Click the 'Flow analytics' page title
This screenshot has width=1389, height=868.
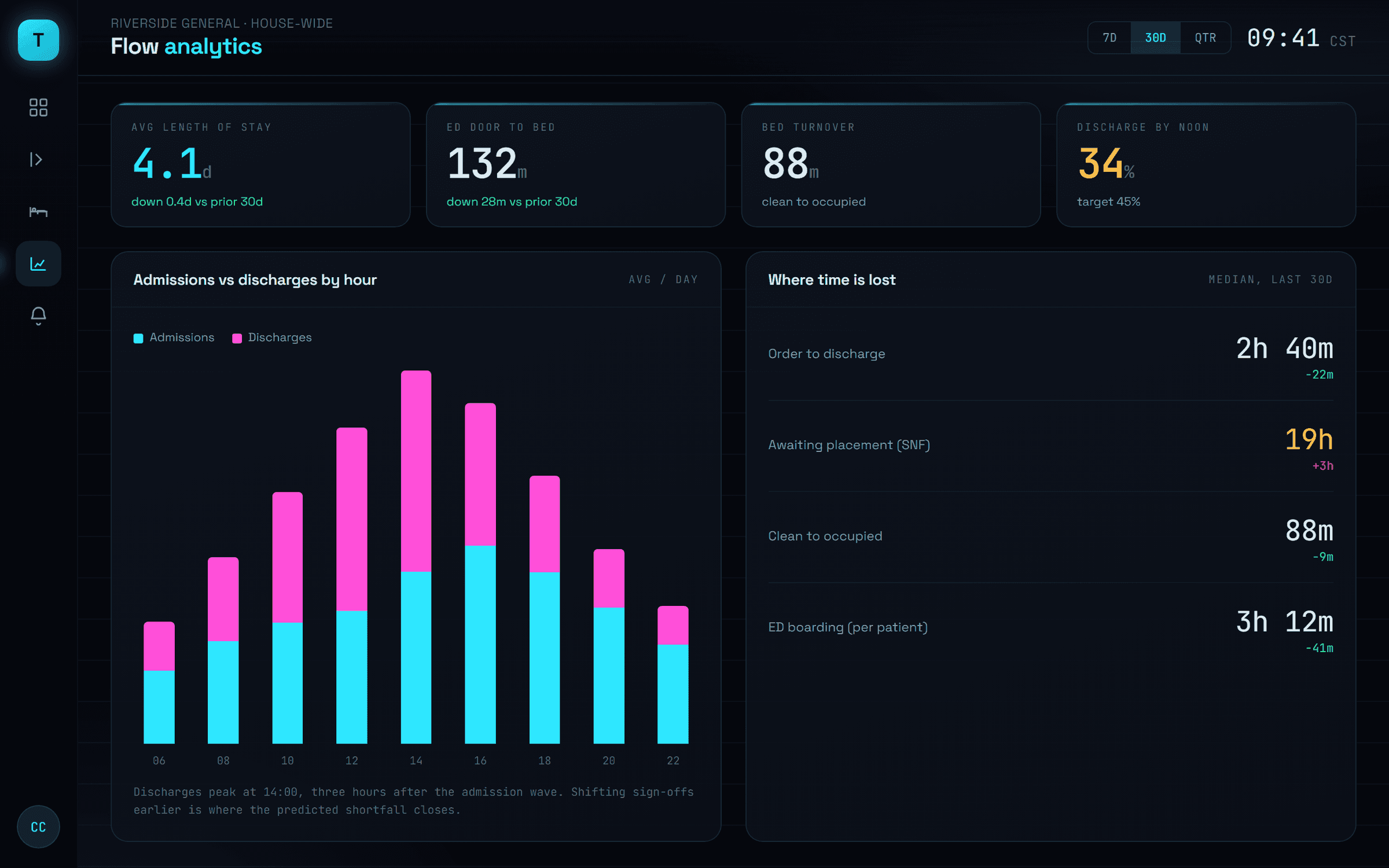[186, 46]
